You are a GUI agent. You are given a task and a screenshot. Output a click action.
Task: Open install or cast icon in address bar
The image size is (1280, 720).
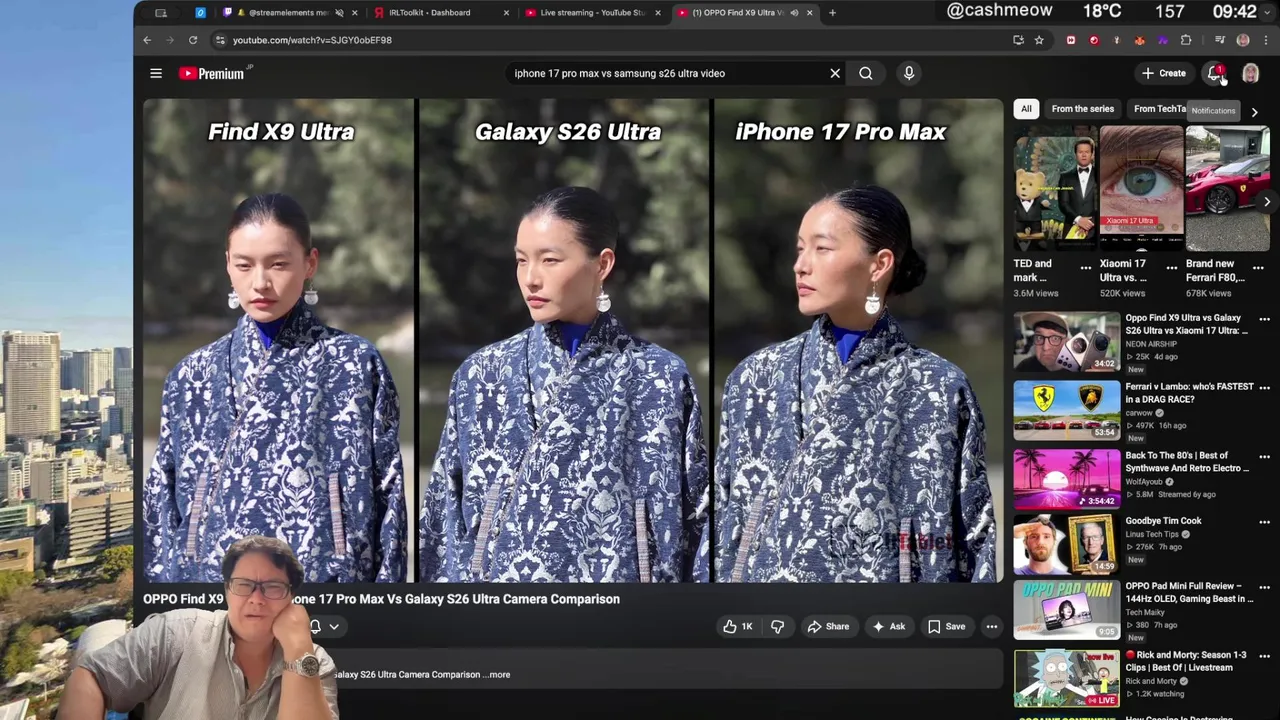coord(1018,40)
